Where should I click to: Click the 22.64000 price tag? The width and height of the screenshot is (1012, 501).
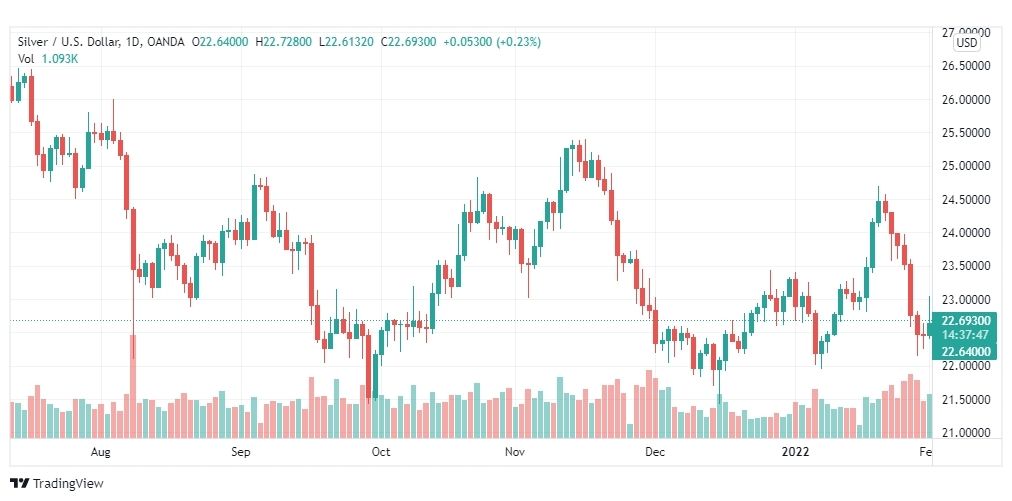966,351
